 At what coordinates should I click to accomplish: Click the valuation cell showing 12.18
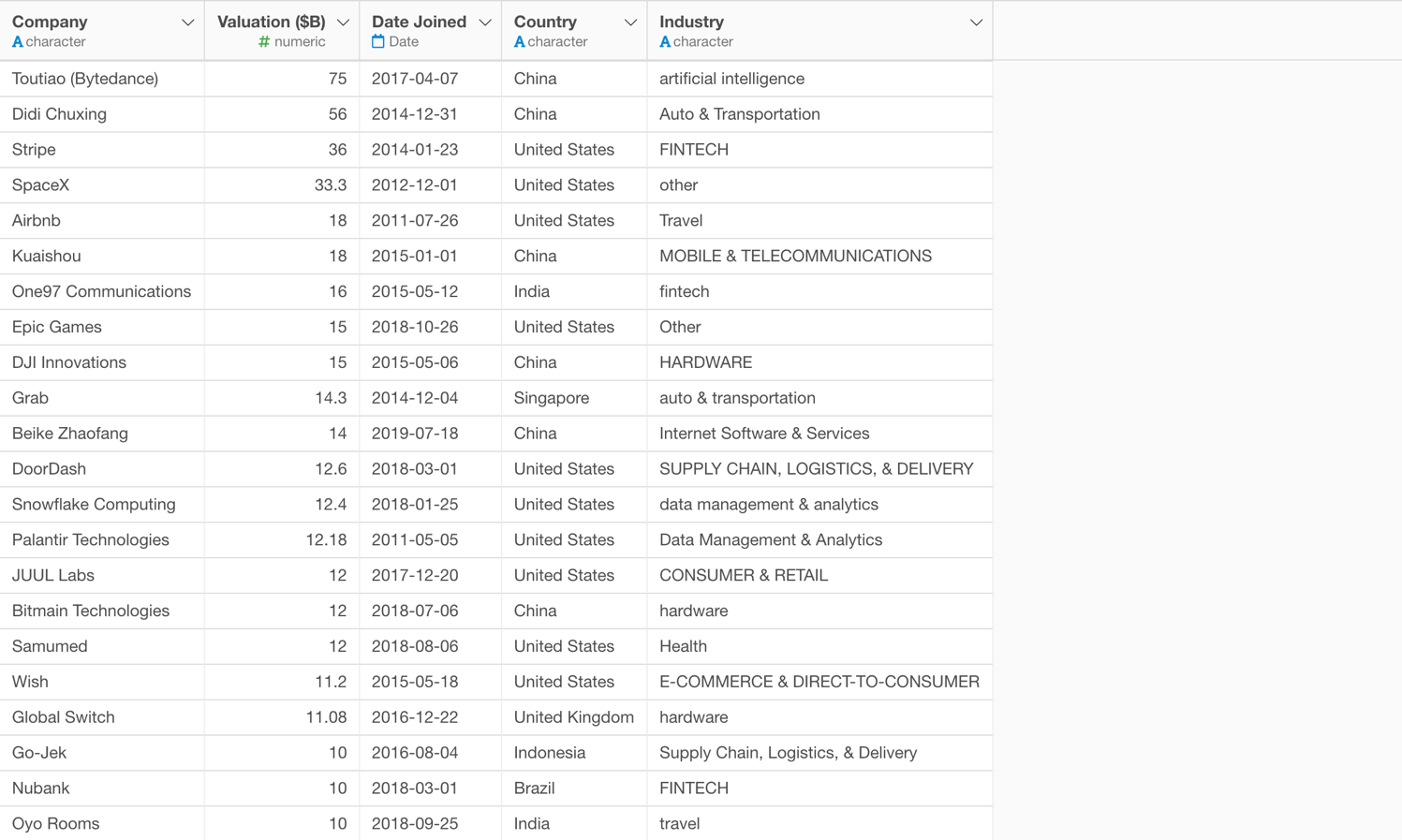282,540
